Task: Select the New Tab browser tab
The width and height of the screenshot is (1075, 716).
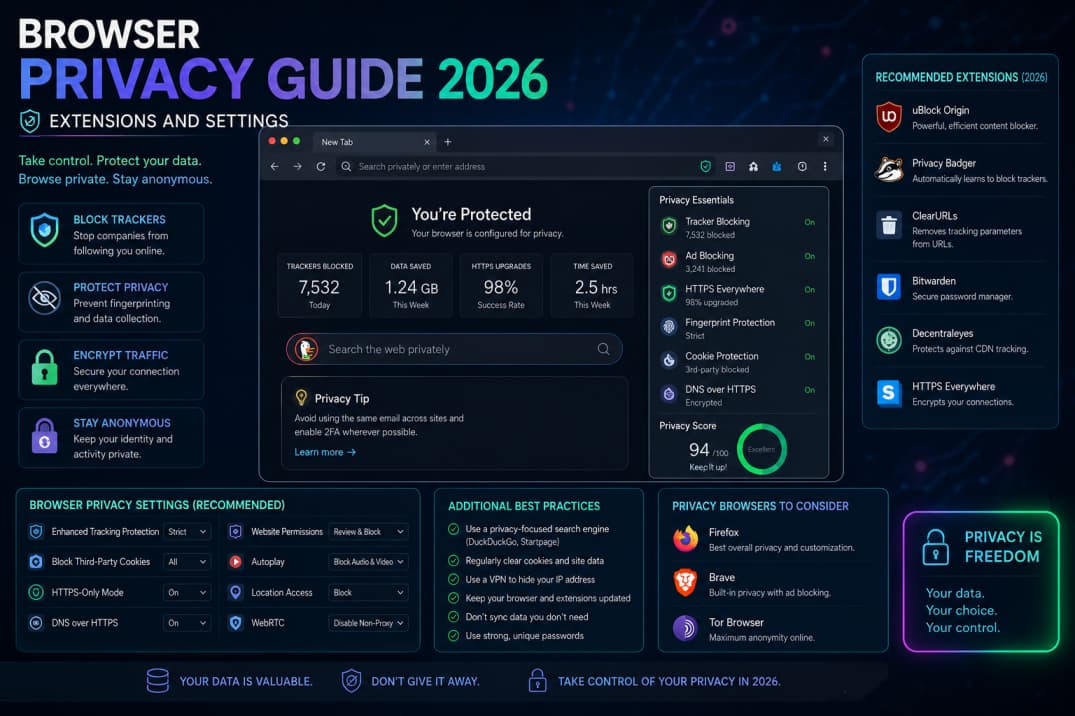Action: pos(374,142)
